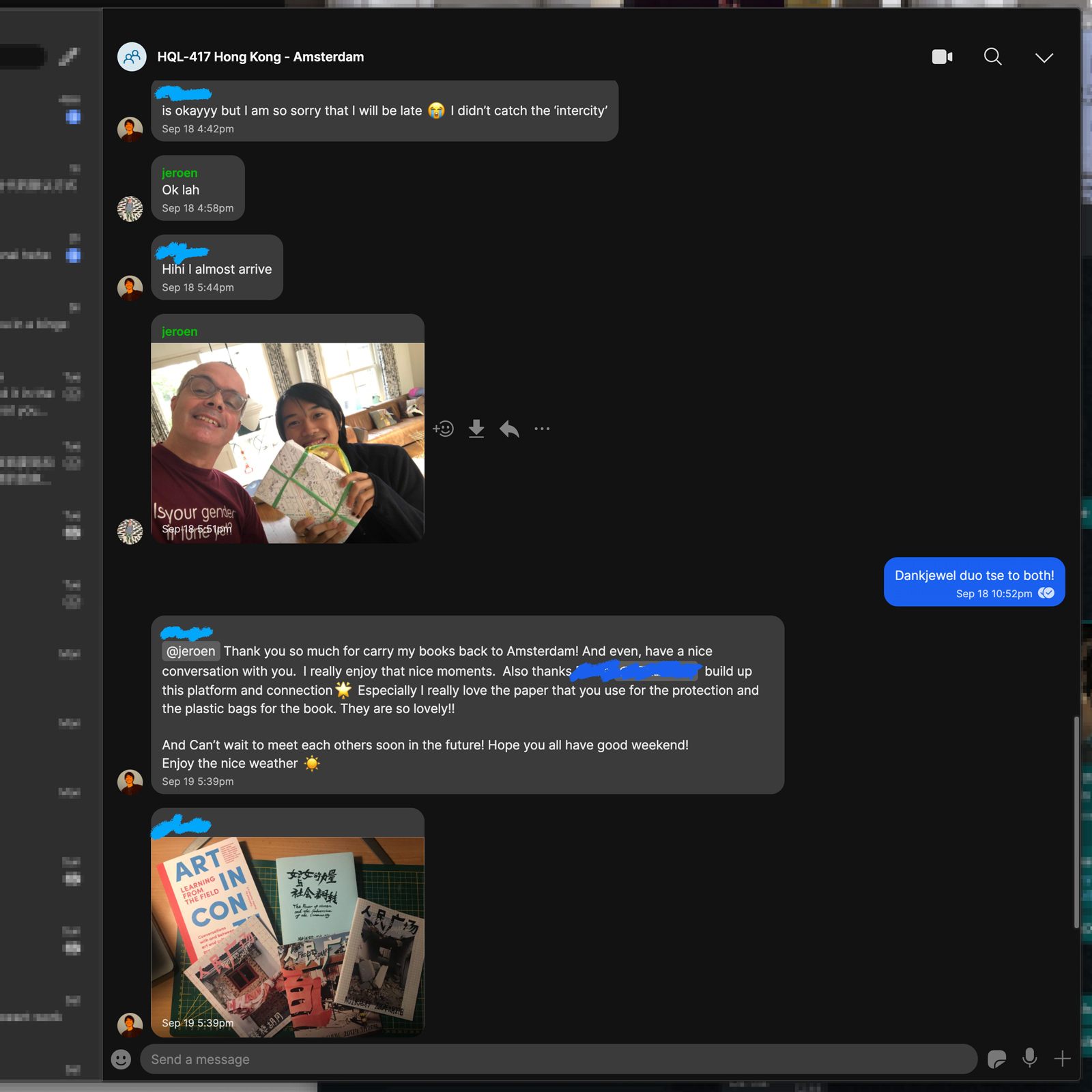Download the selfie photo attachment
Screen dimensions: 1092x1092
(476, 429)
